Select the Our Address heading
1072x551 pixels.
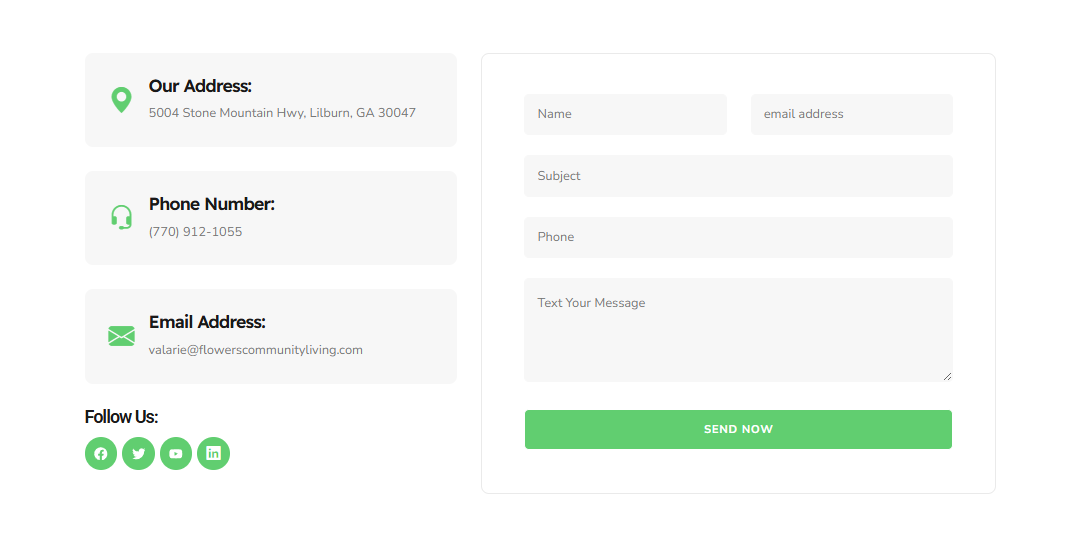click(x=200, y=86)
